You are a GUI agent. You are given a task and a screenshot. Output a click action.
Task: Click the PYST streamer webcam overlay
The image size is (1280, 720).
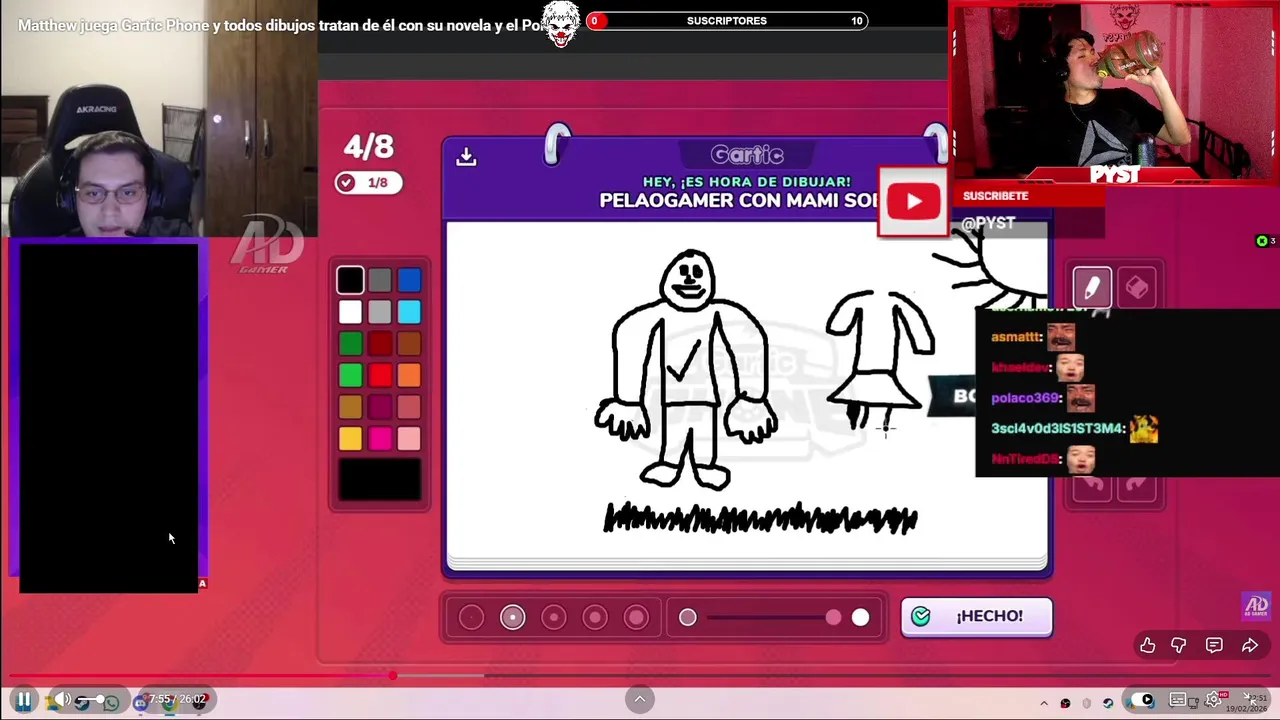[1114, 93]
